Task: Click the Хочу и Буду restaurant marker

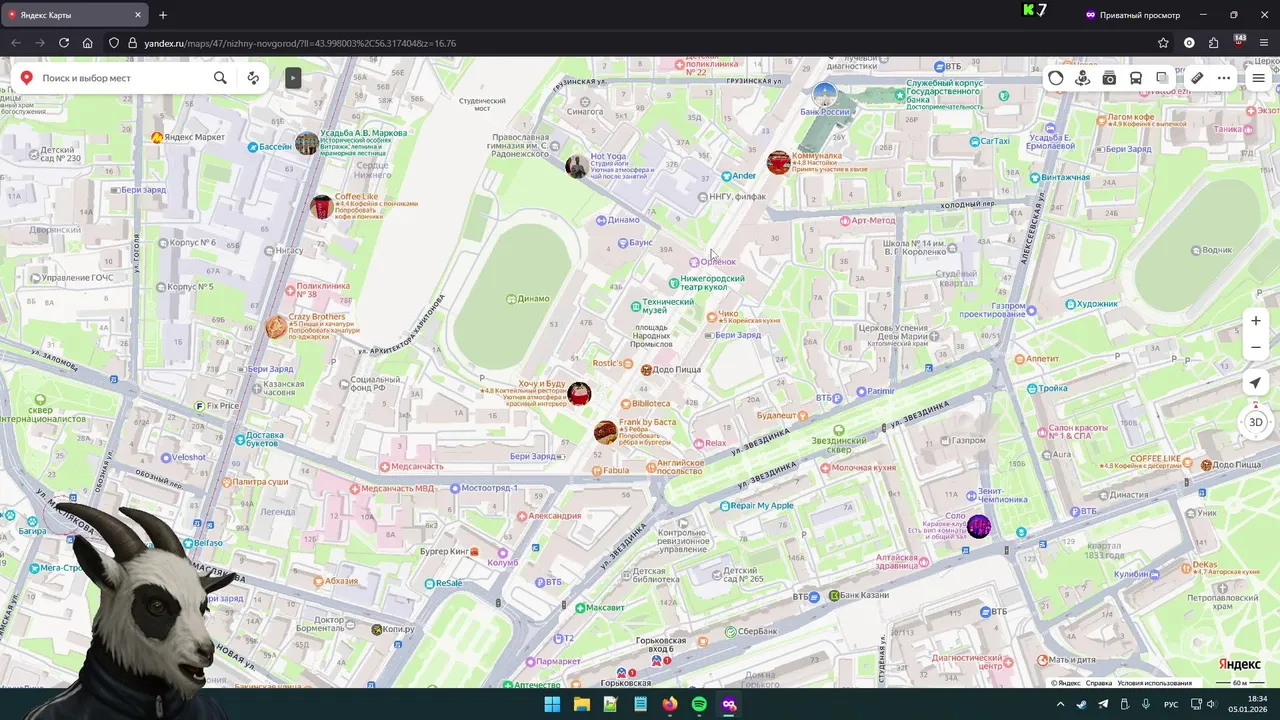Action: (579, 393)
